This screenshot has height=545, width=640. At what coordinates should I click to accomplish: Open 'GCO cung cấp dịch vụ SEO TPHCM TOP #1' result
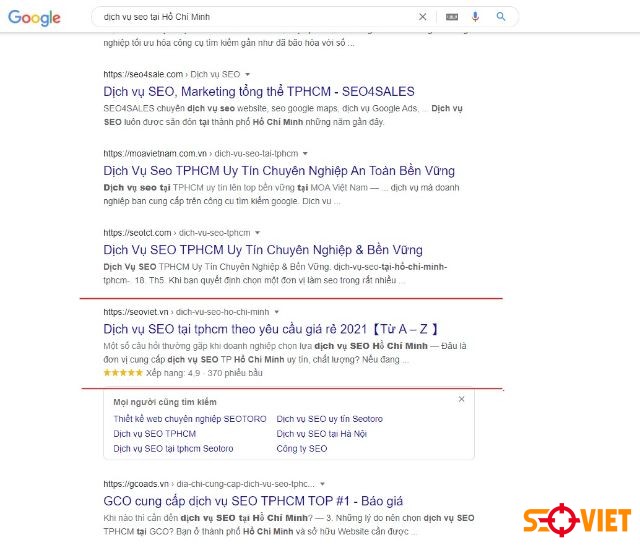(253, 501)
